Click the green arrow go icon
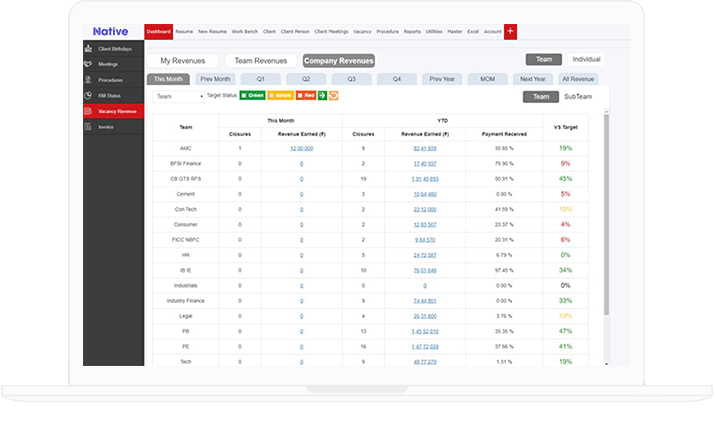Screen dimensions: 715x430 (322, 95)
